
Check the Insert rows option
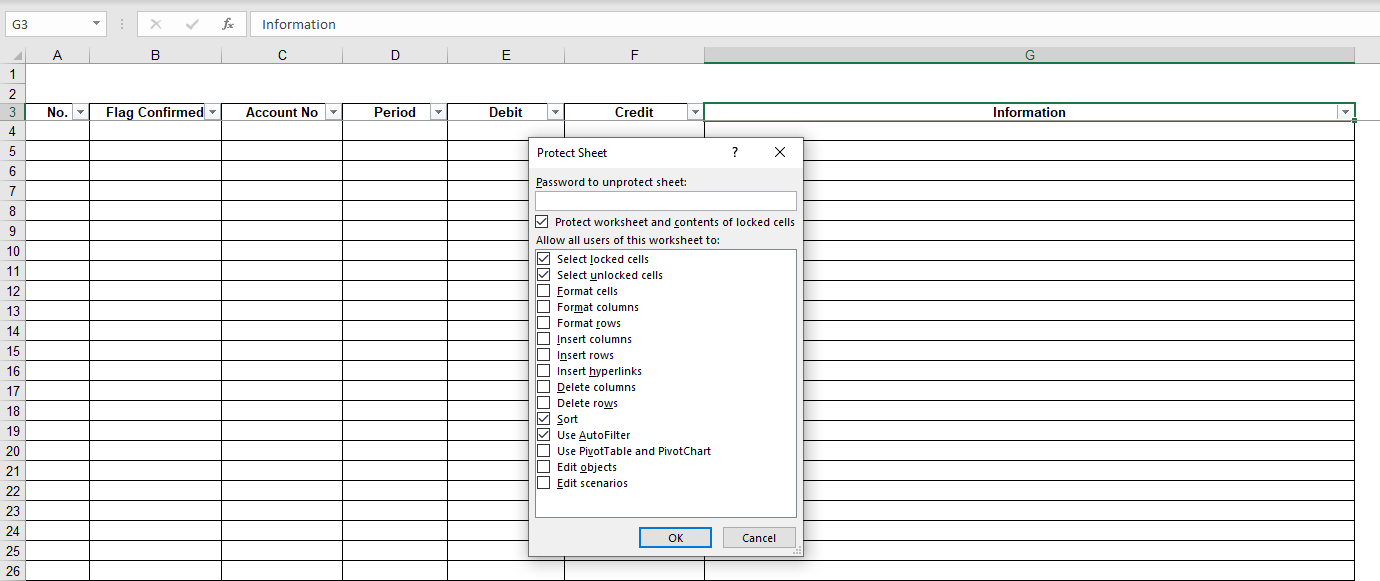(x=544, y=354)
